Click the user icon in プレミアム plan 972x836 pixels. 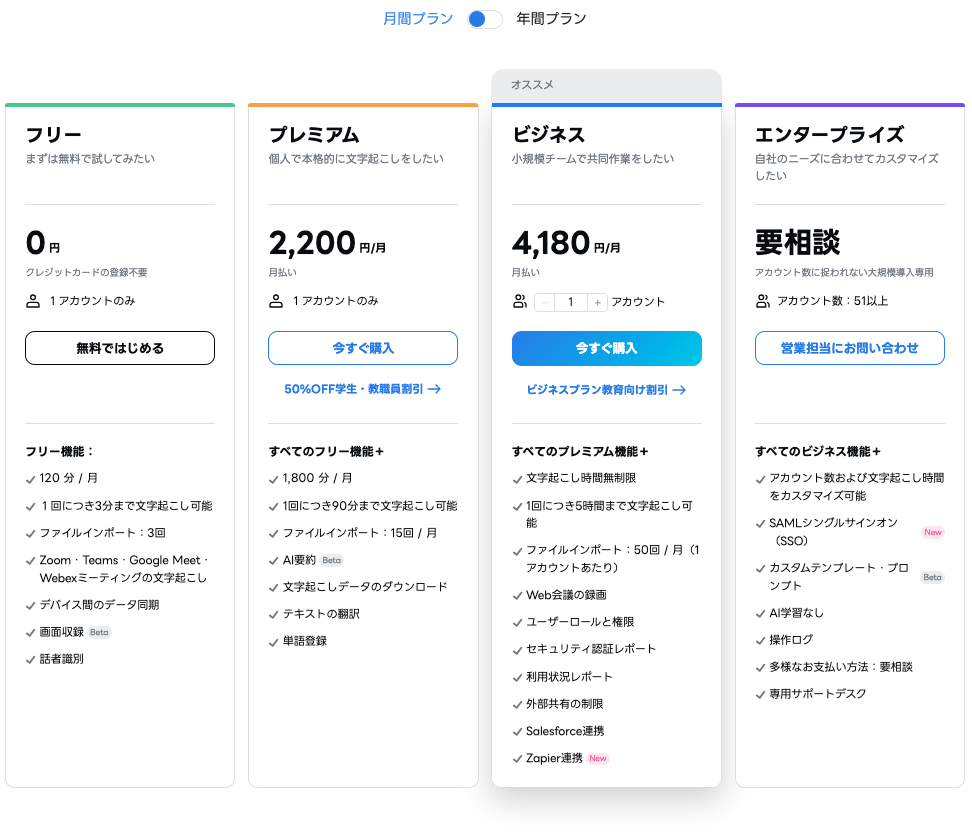276,301
